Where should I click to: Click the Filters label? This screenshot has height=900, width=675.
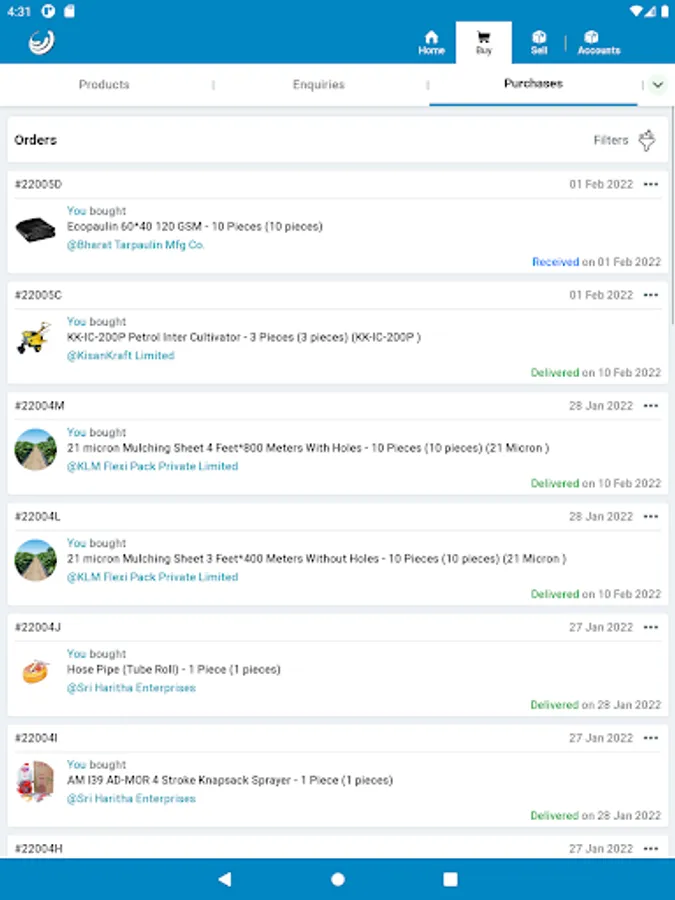(611, 140)
